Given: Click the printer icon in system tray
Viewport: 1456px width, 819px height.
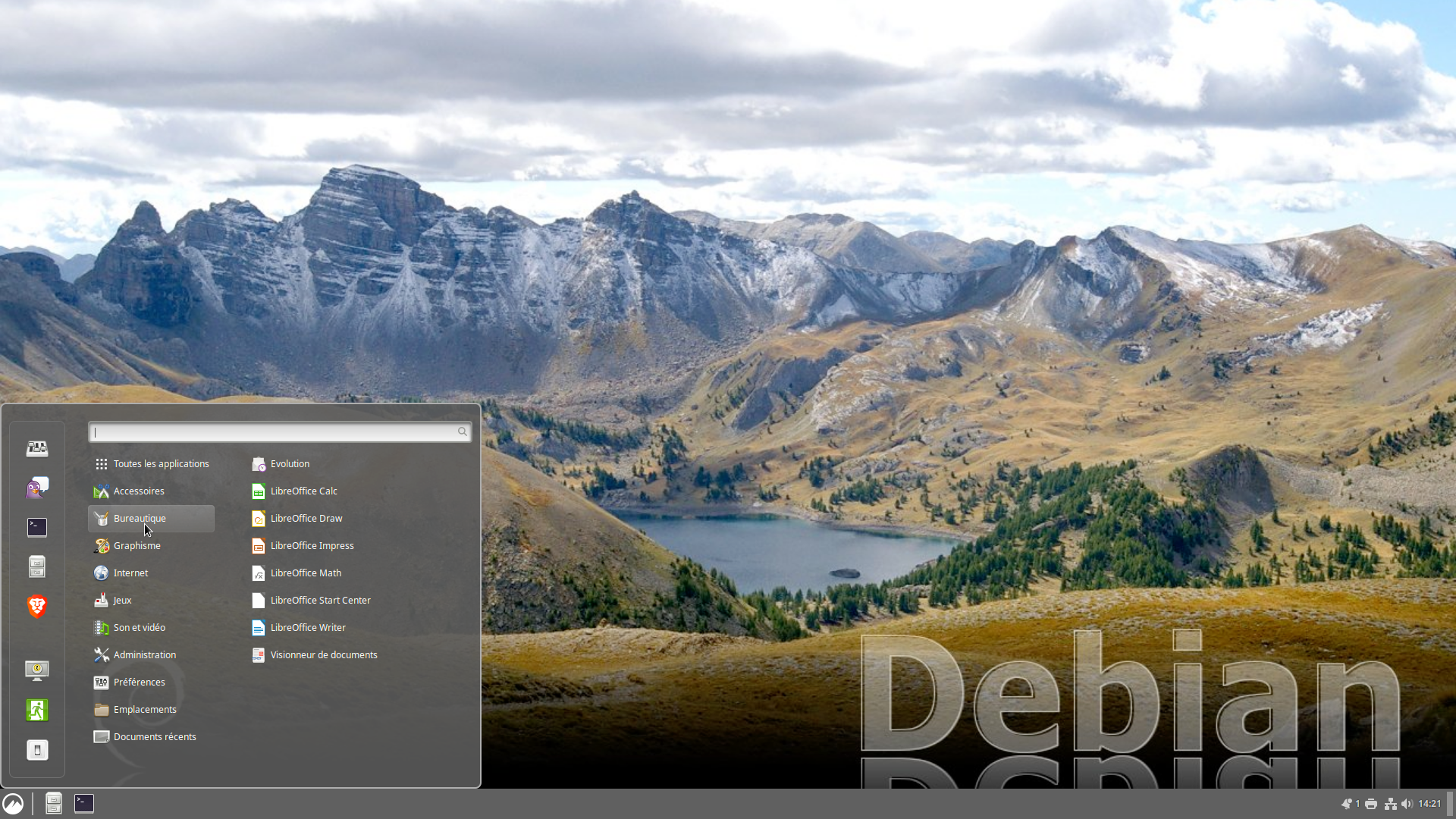Looking at the screenshot, I should click(x=1371, y=804).
